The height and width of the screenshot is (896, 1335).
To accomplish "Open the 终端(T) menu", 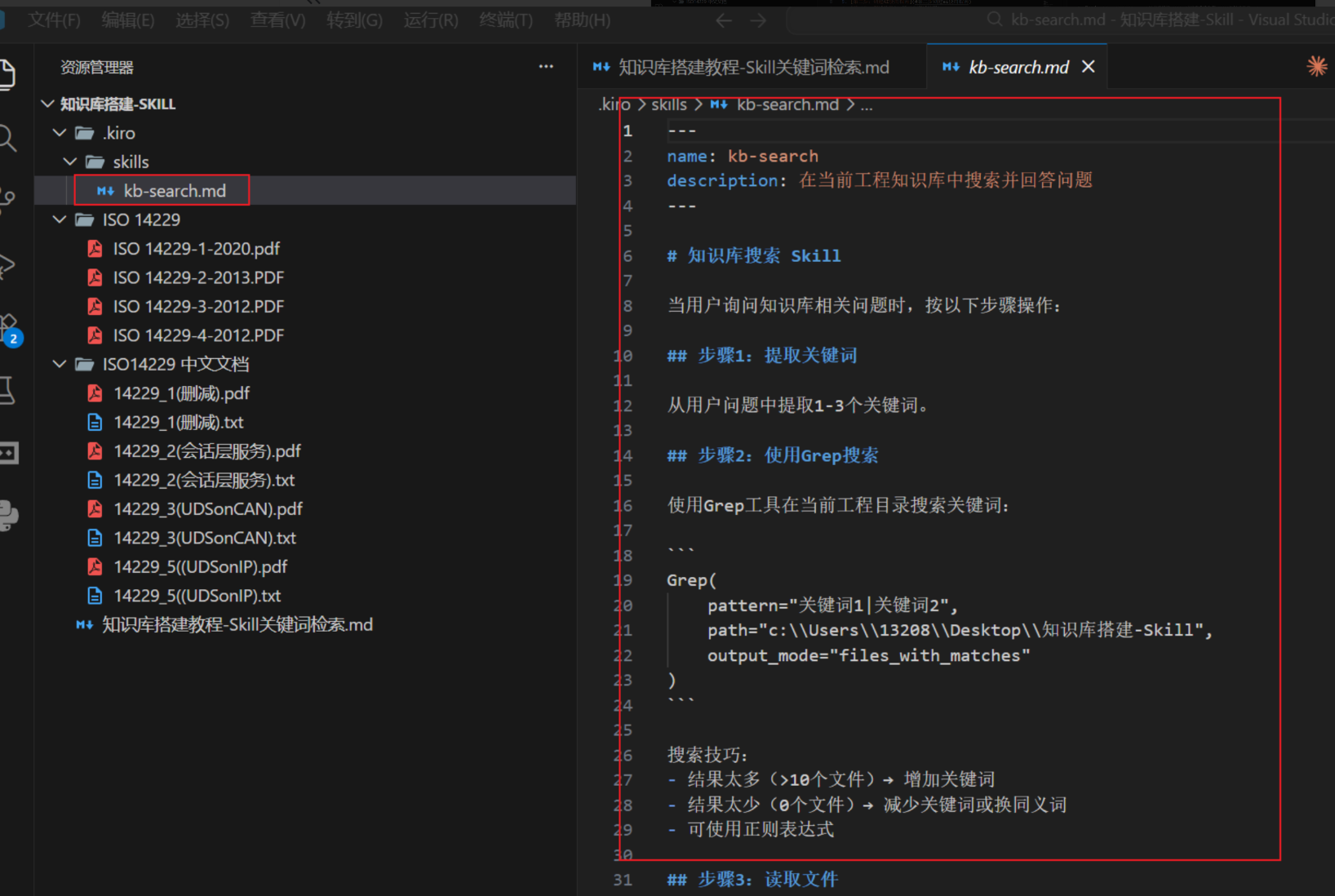I will tap(506, 20).
